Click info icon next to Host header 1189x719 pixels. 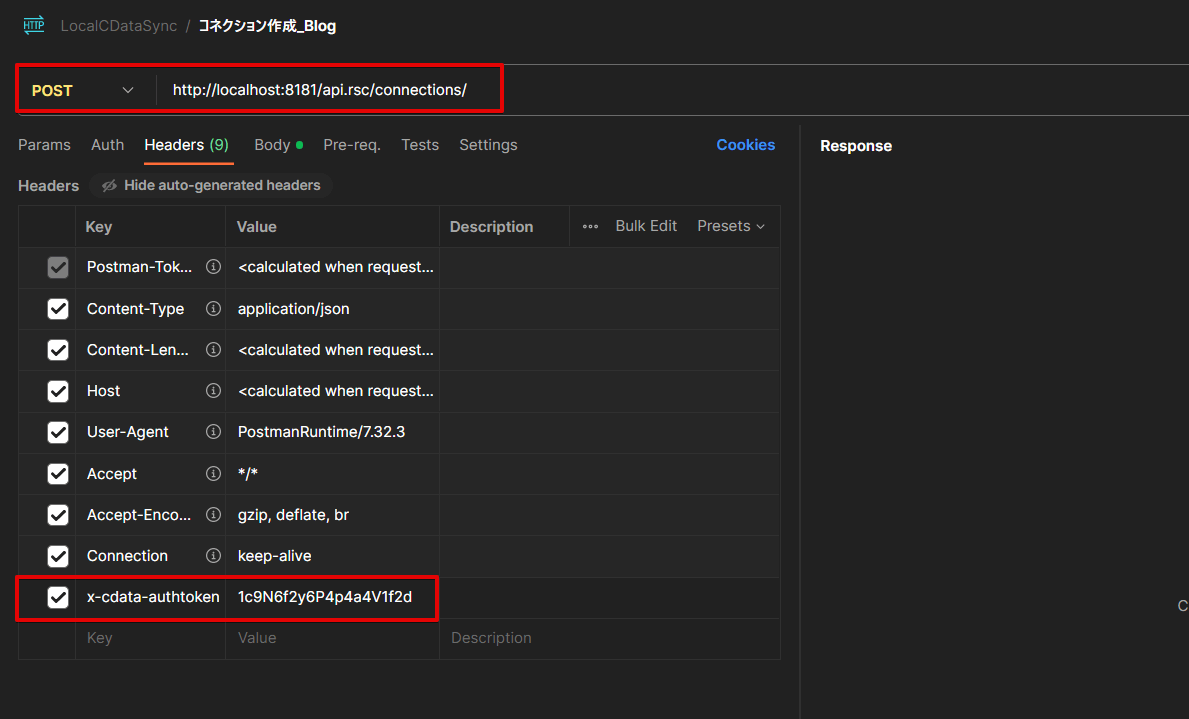213,391
